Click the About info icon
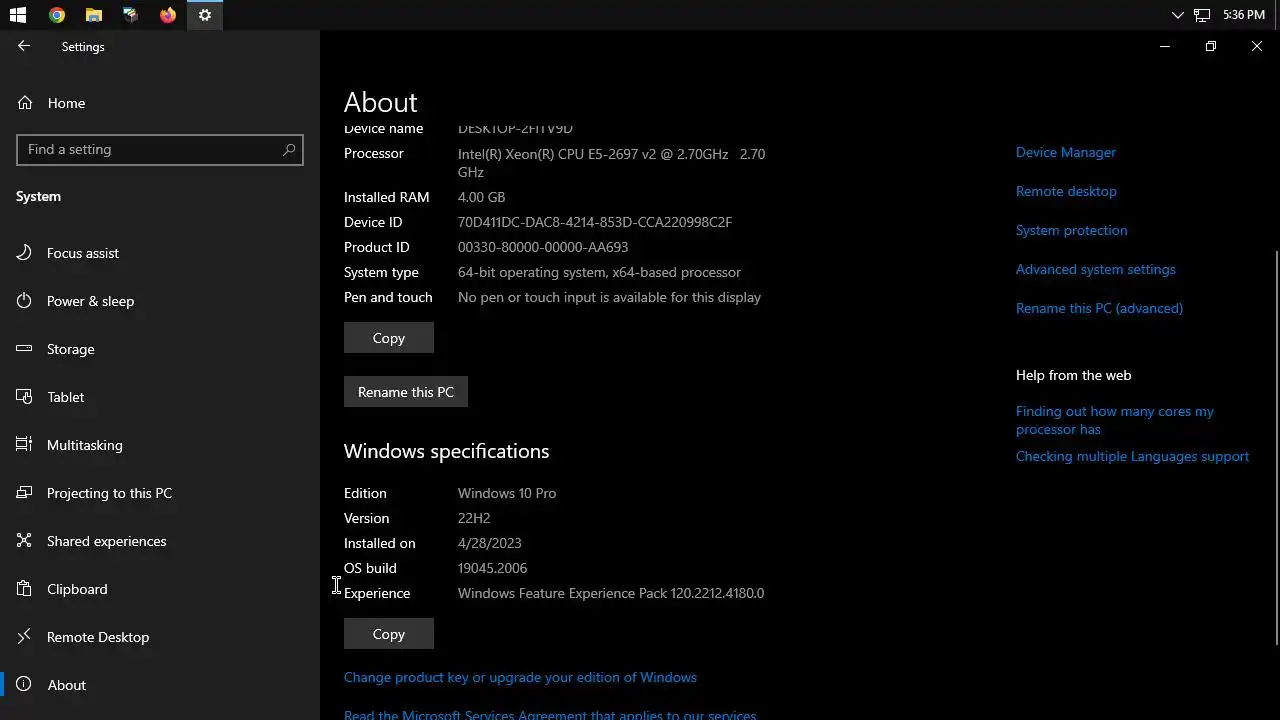Screen dimensions: 1280x720 coord(25,684)
